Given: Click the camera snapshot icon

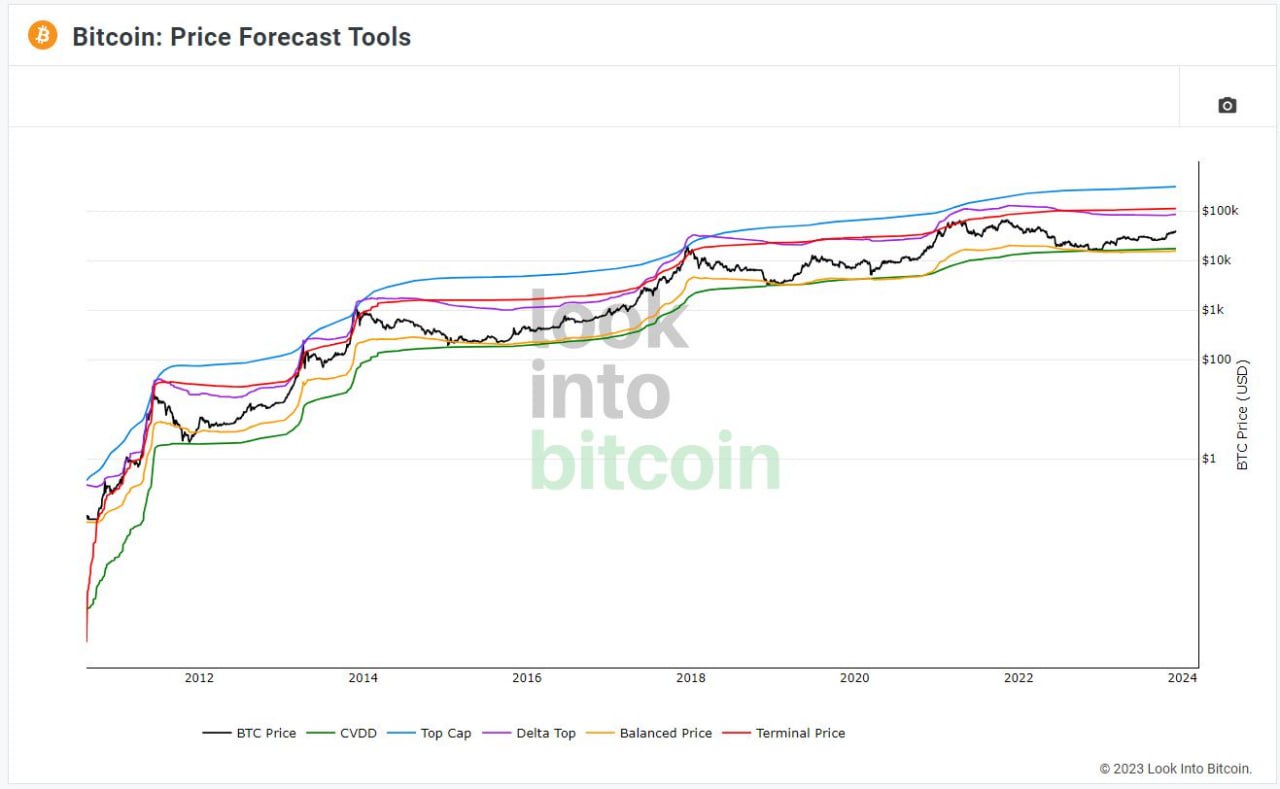Looking at the screenshot, I should [1227, 105].
